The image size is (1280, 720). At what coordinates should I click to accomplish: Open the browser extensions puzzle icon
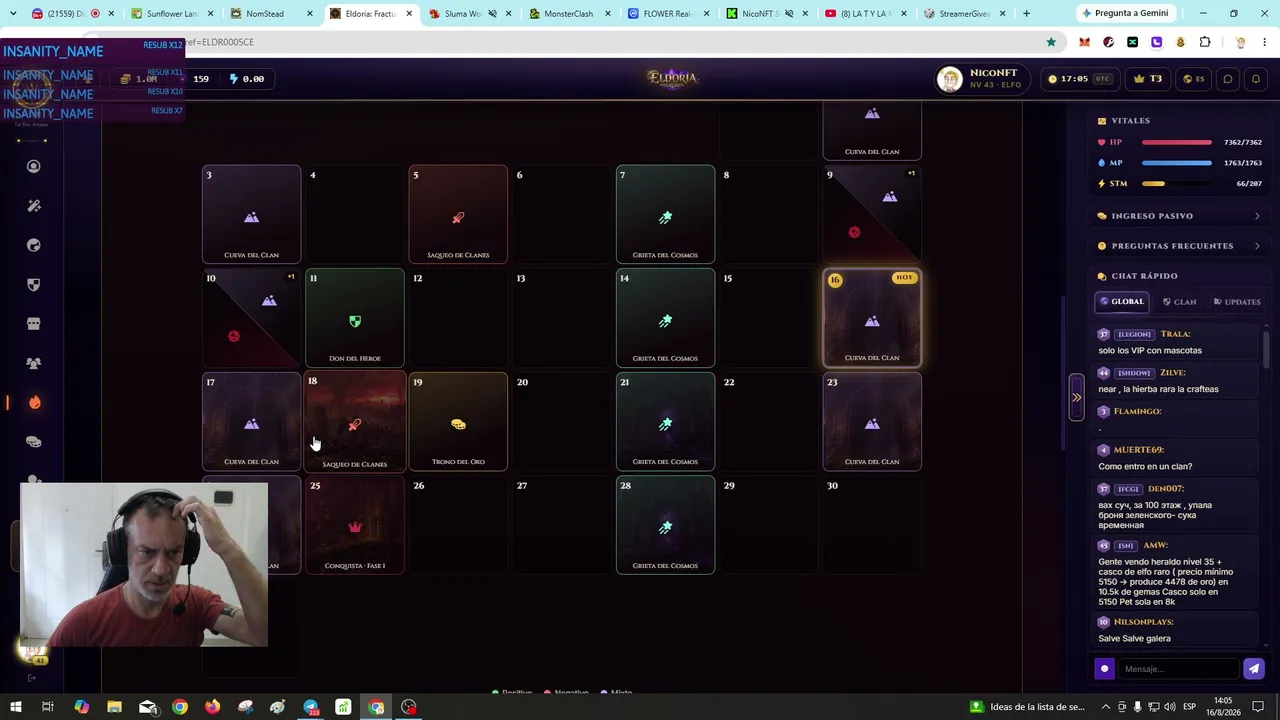click(1205, 42)
